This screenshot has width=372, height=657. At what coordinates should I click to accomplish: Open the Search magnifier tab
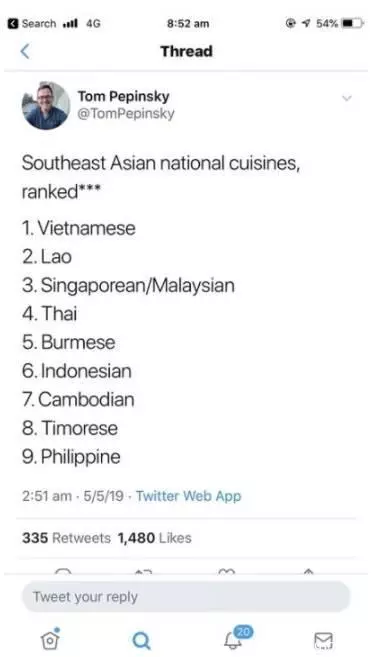coord(141,641)
